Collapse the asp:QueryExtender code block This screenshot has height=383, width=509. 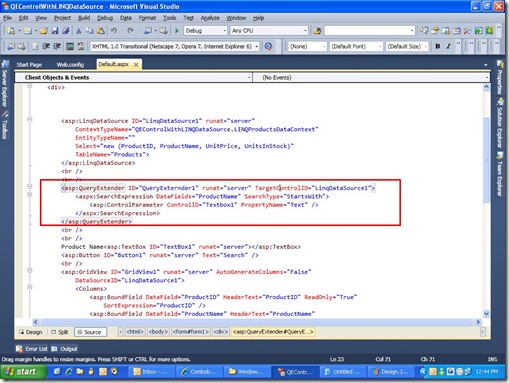[30, 186]
